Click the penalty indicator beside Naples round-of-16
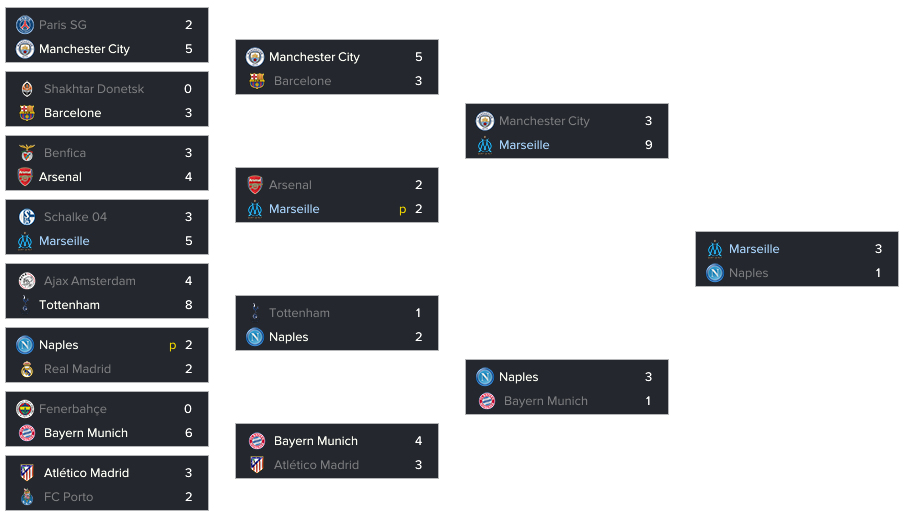This screenshot has width=908, height=518. 172,346
